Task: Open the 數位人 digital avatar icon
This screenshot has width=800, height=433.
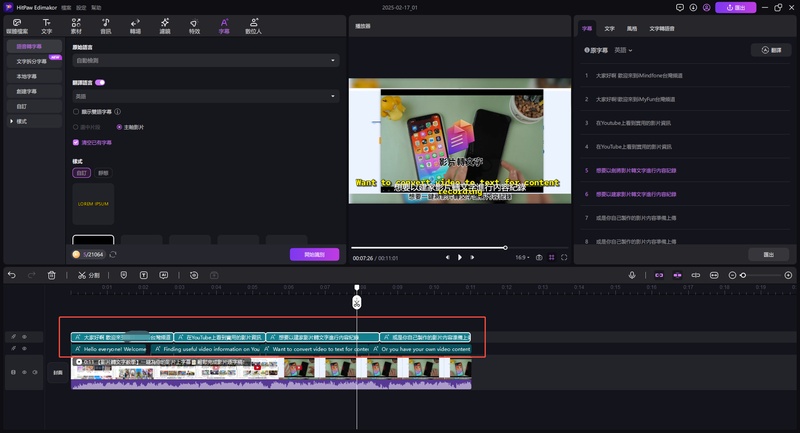Action: [x=254, y=26]
